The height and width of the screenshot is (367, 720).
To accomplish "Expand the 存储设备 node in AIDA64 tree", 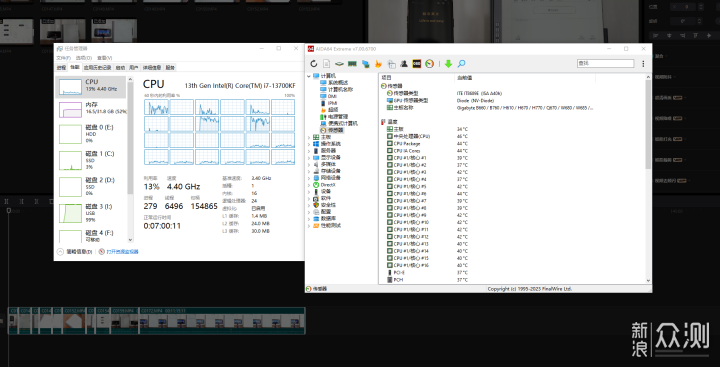I will pyautogui.click(x=309, y=171).
